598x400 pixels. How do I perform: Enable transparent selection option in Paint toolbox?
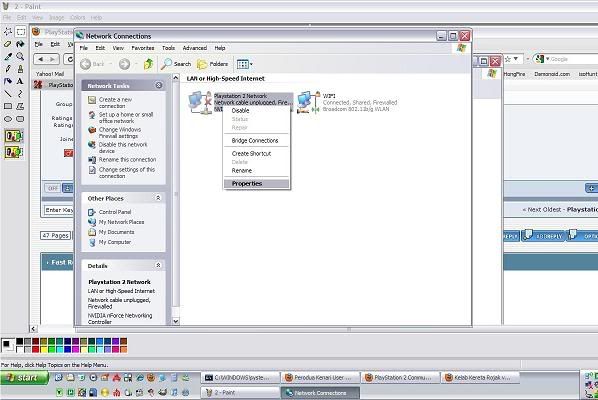coord(14,152)
